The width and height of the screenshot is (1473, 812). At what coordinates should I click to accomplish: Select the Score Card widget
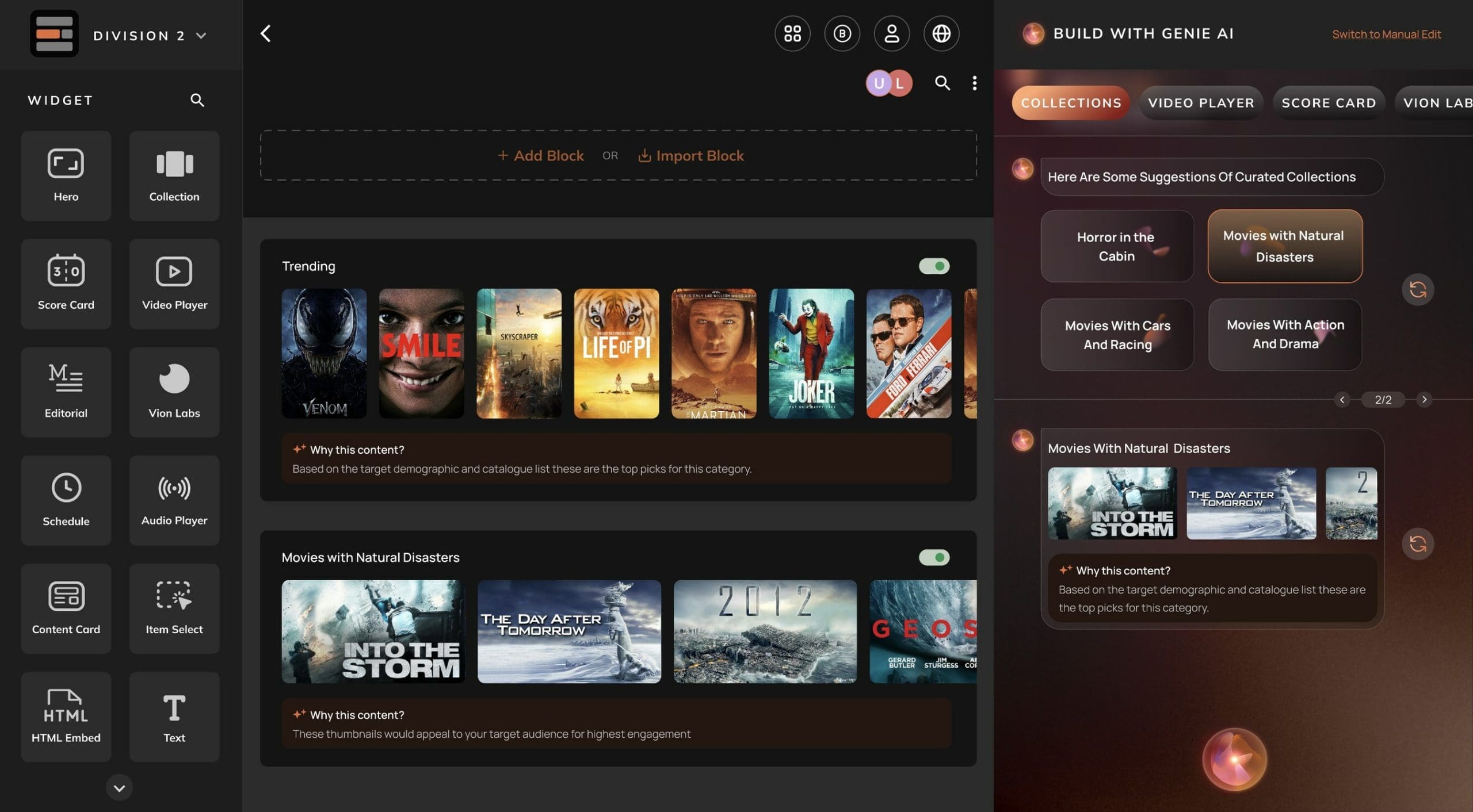tap(66, 284)
